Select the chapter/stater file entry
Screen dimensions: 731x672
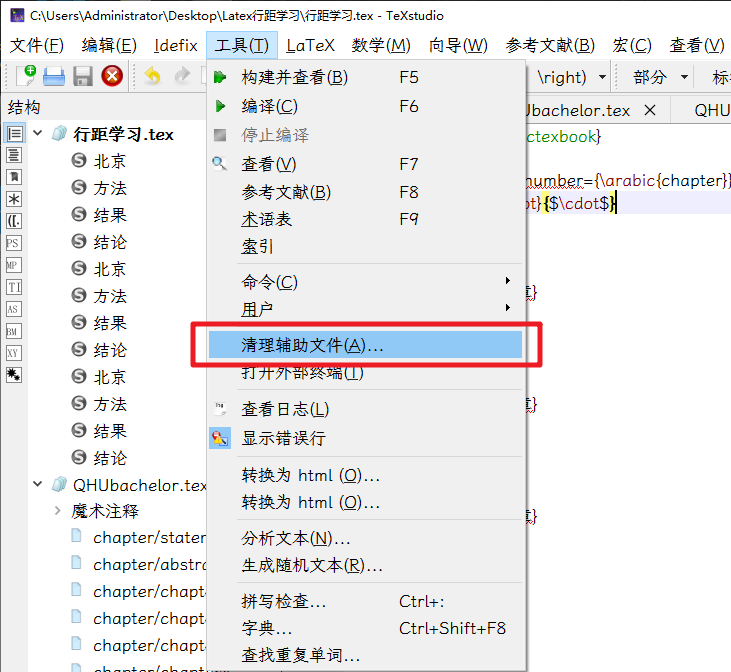pyautogui.click(x=149, y=537)
